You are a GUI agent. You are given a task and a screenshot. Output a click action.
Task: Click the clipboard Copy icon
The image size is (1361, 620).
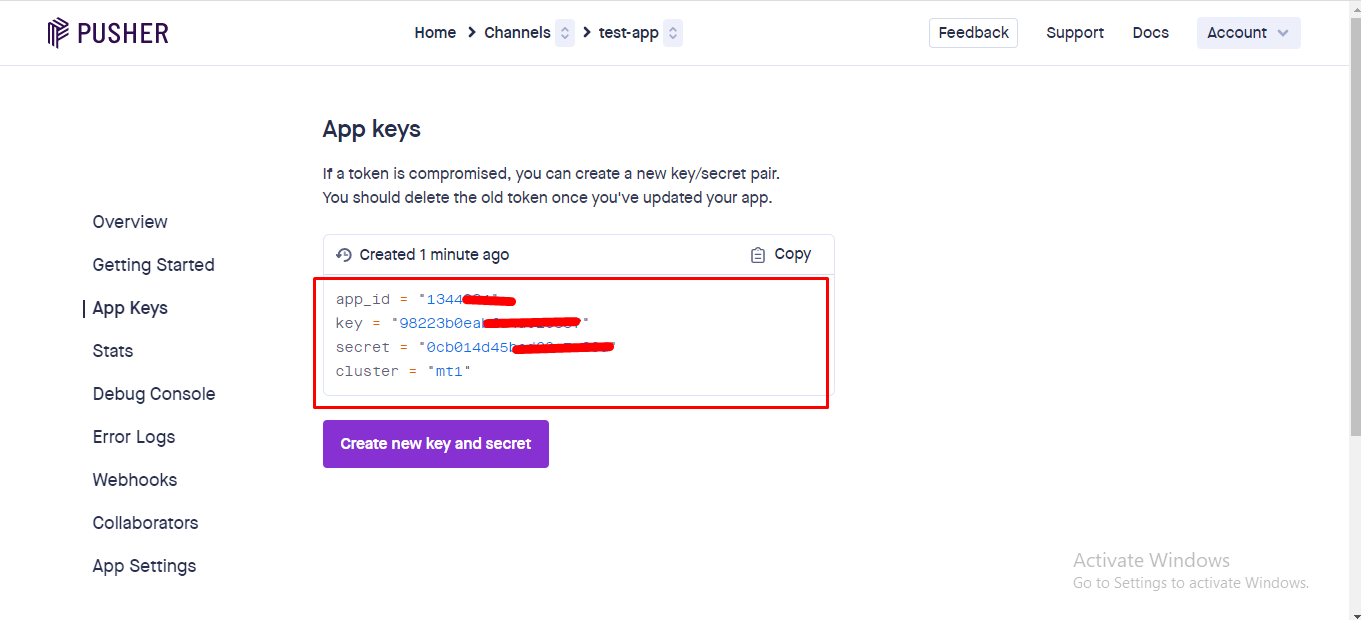[758, 255]
